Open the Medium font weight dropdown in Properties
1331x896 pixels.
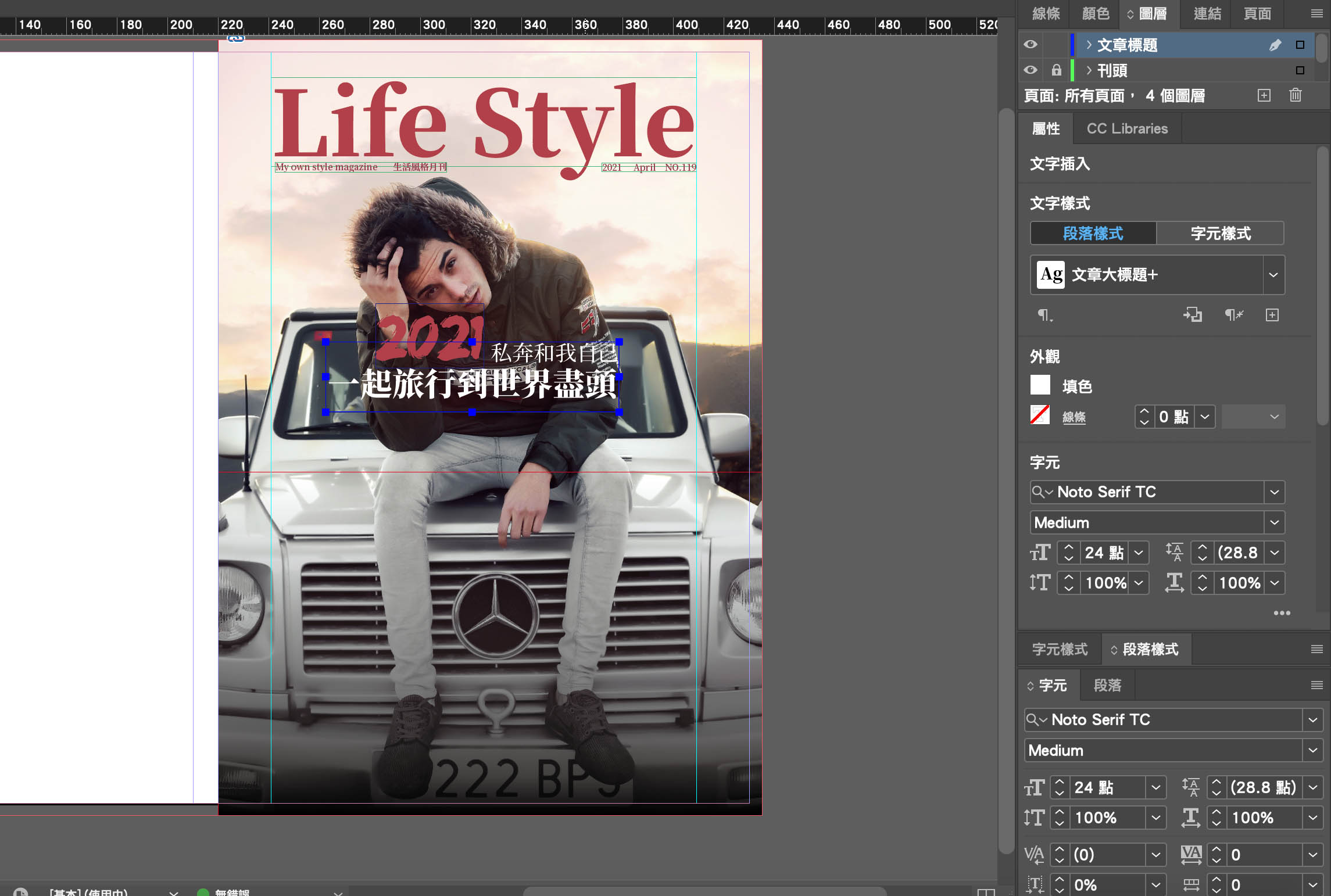tap(1274, 522)
